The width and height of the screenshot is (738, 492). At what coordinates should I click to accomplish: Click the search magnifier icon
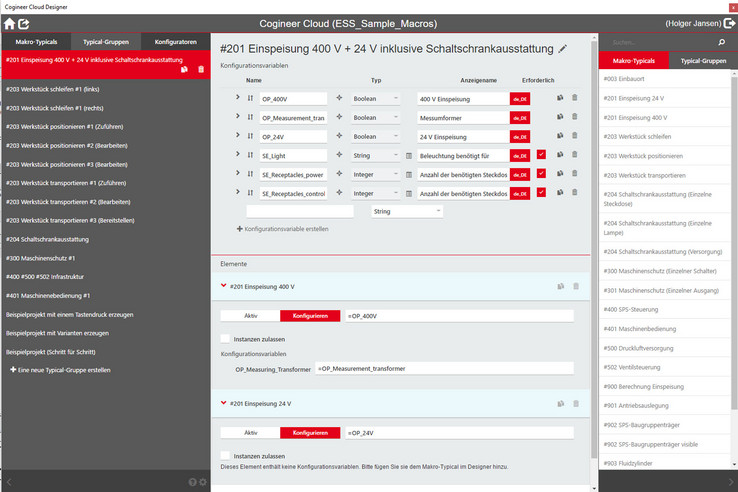(721, 44)
